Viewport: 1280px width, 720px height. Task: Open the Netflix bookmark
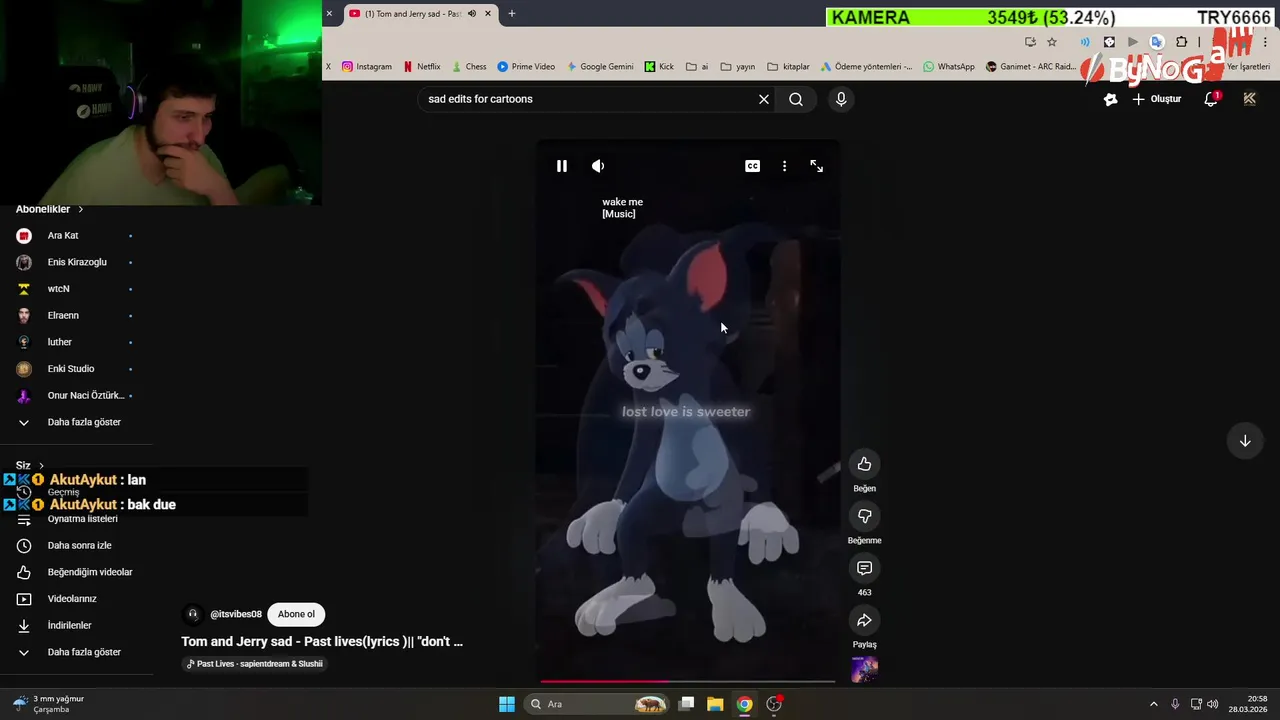(x=422, y=67)
